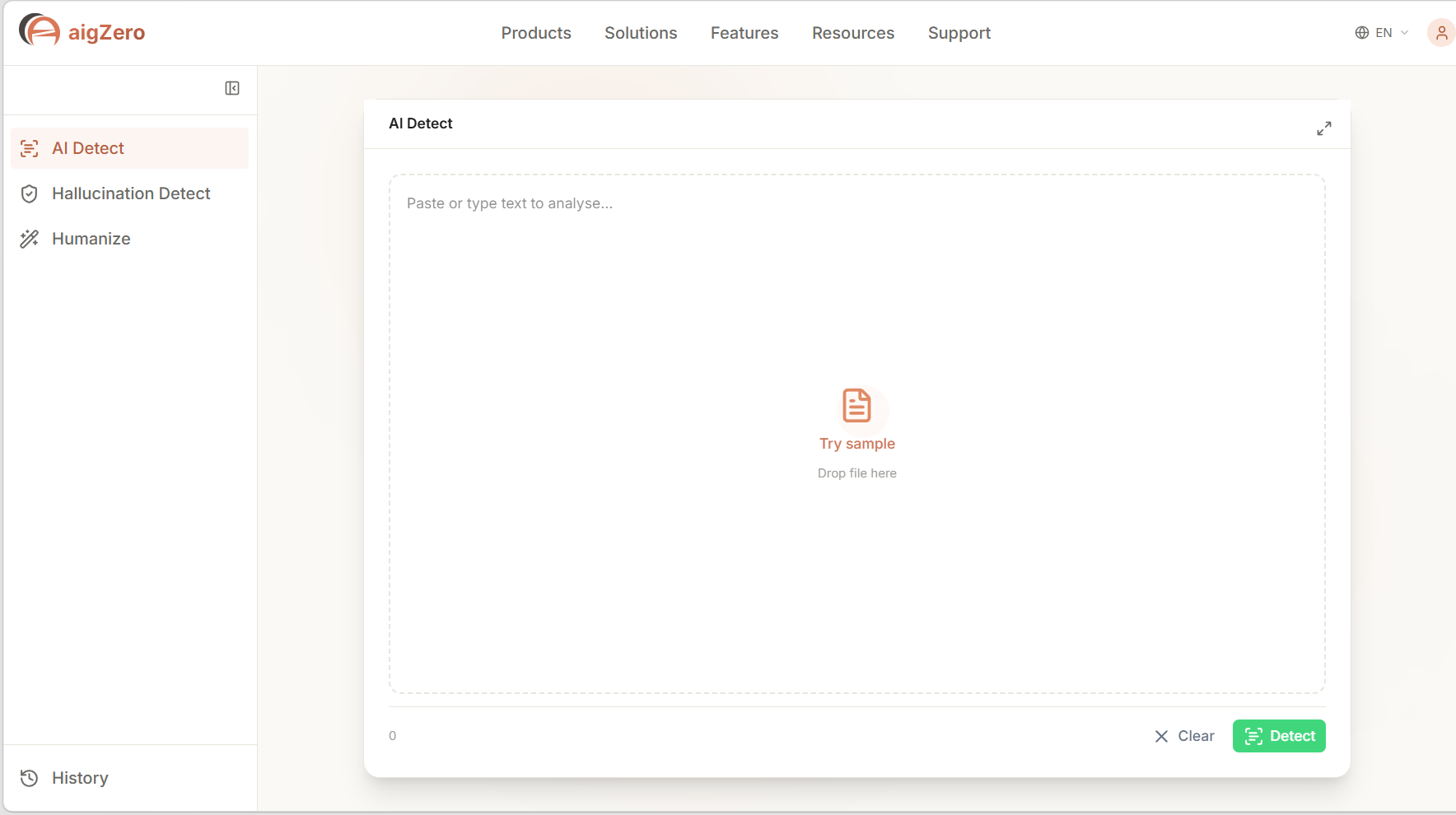The image size is (1456, 815).
Task: Open the EN language dropdown
Action: coord(1382,33)
